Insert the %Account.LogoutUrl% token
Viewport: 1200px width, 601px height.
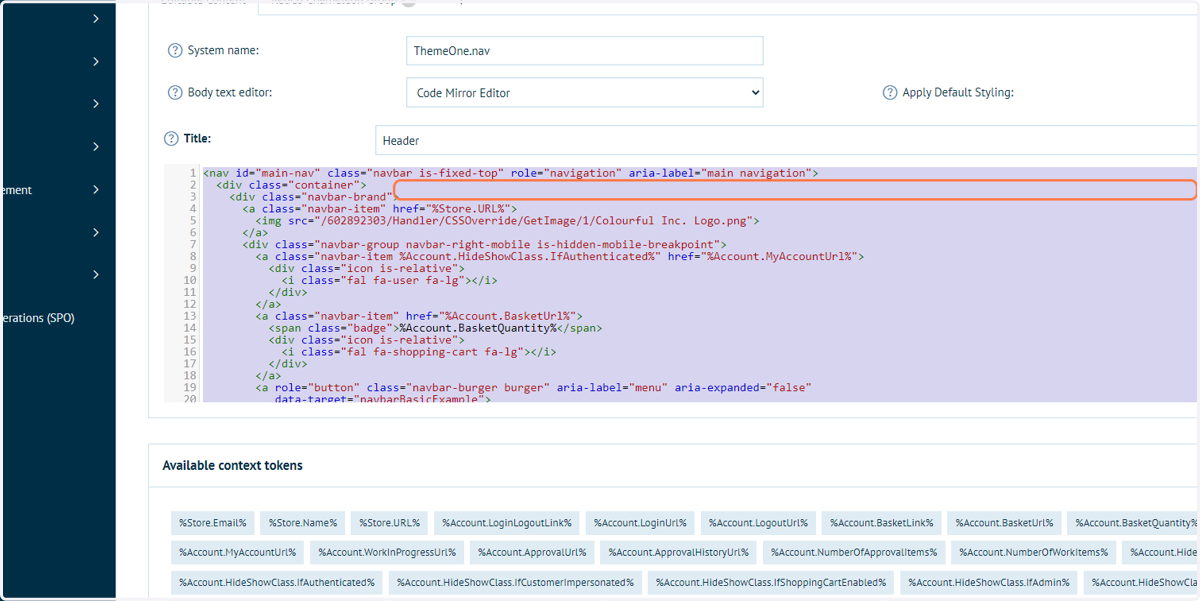[x=758, y=523]
